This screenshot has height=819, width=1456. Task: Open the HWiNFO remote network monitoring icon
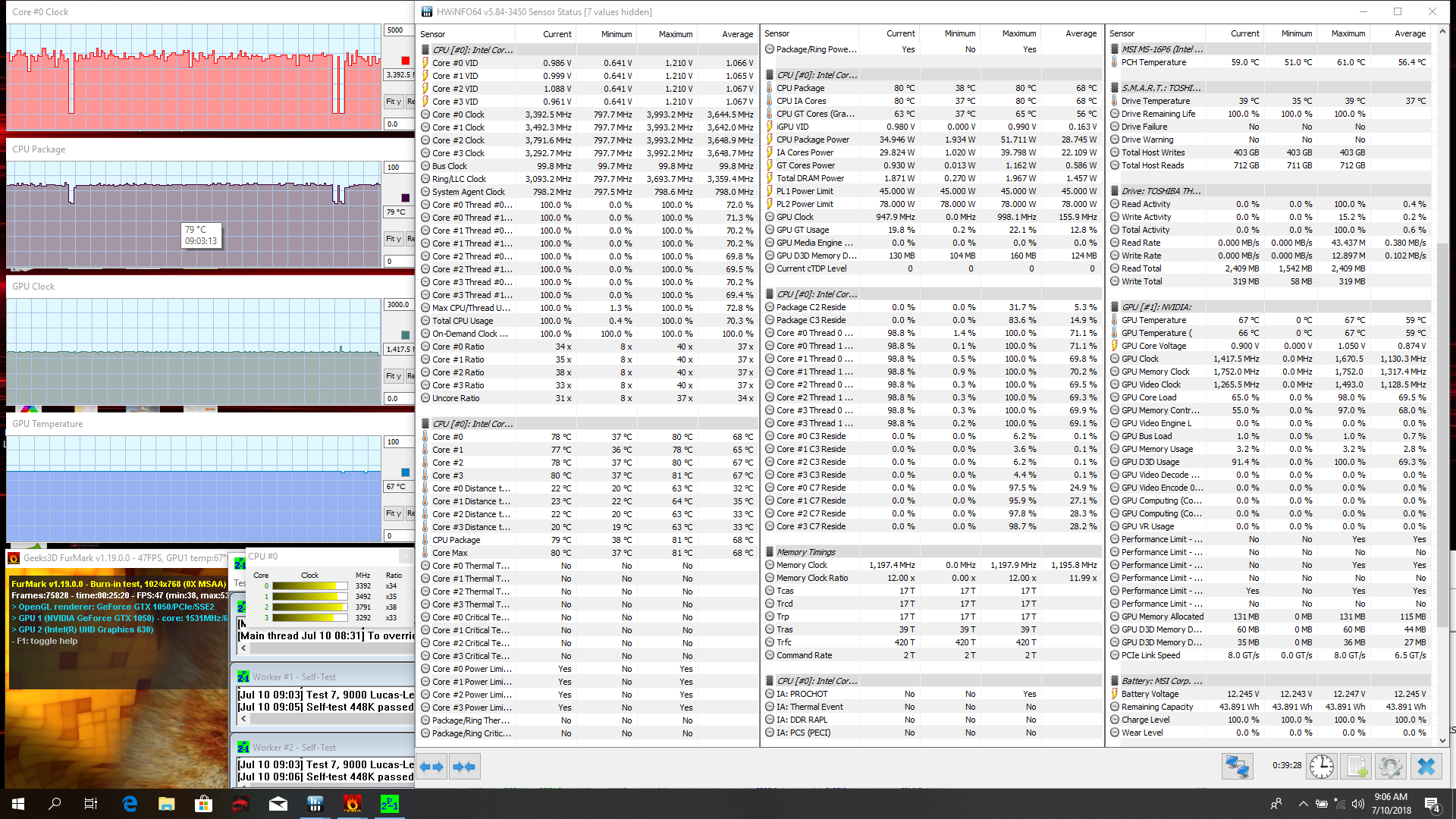click(1237, 767)
